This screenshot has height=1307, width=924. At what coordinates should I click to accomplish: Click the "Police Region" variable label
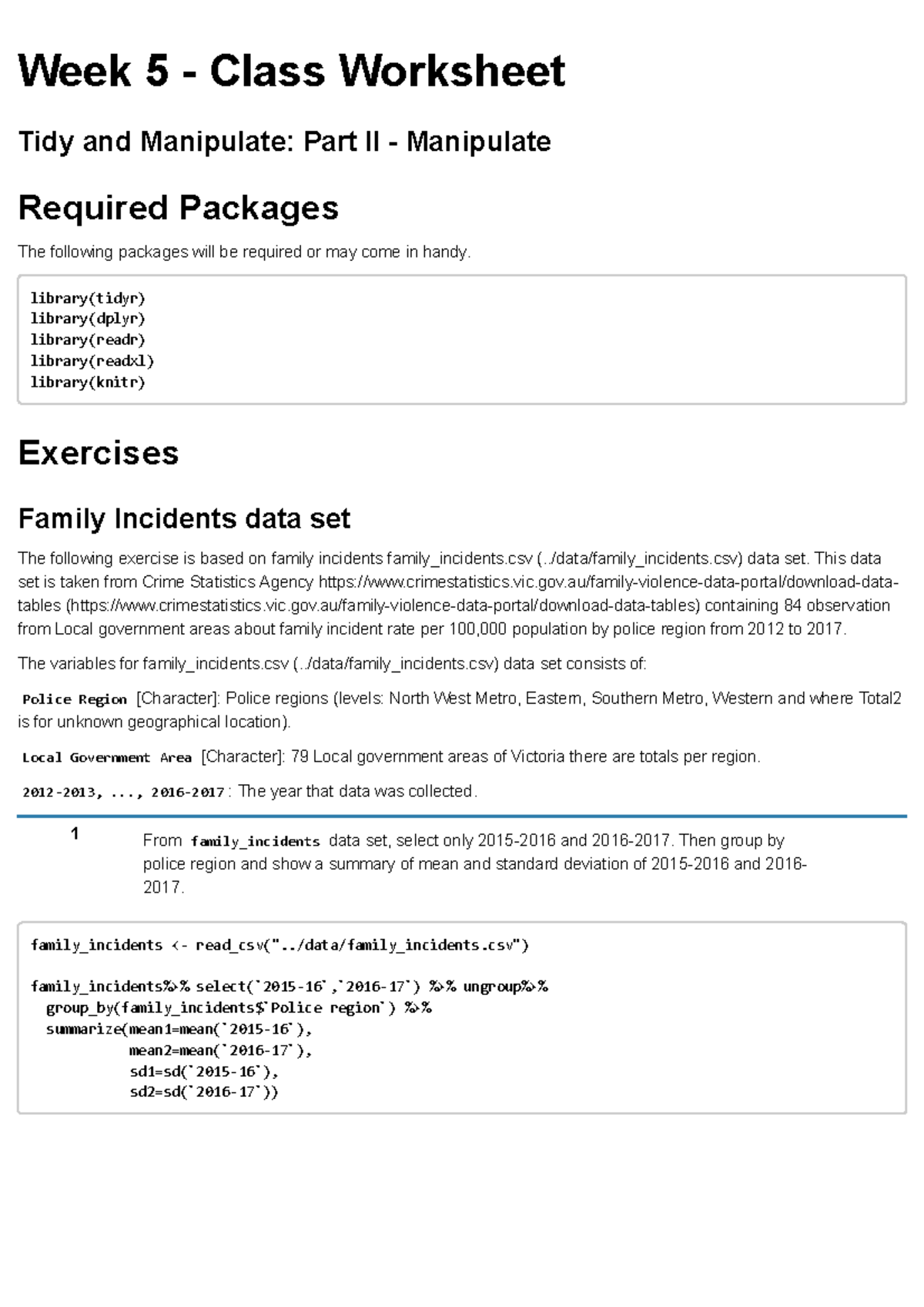tap(75, 699)
